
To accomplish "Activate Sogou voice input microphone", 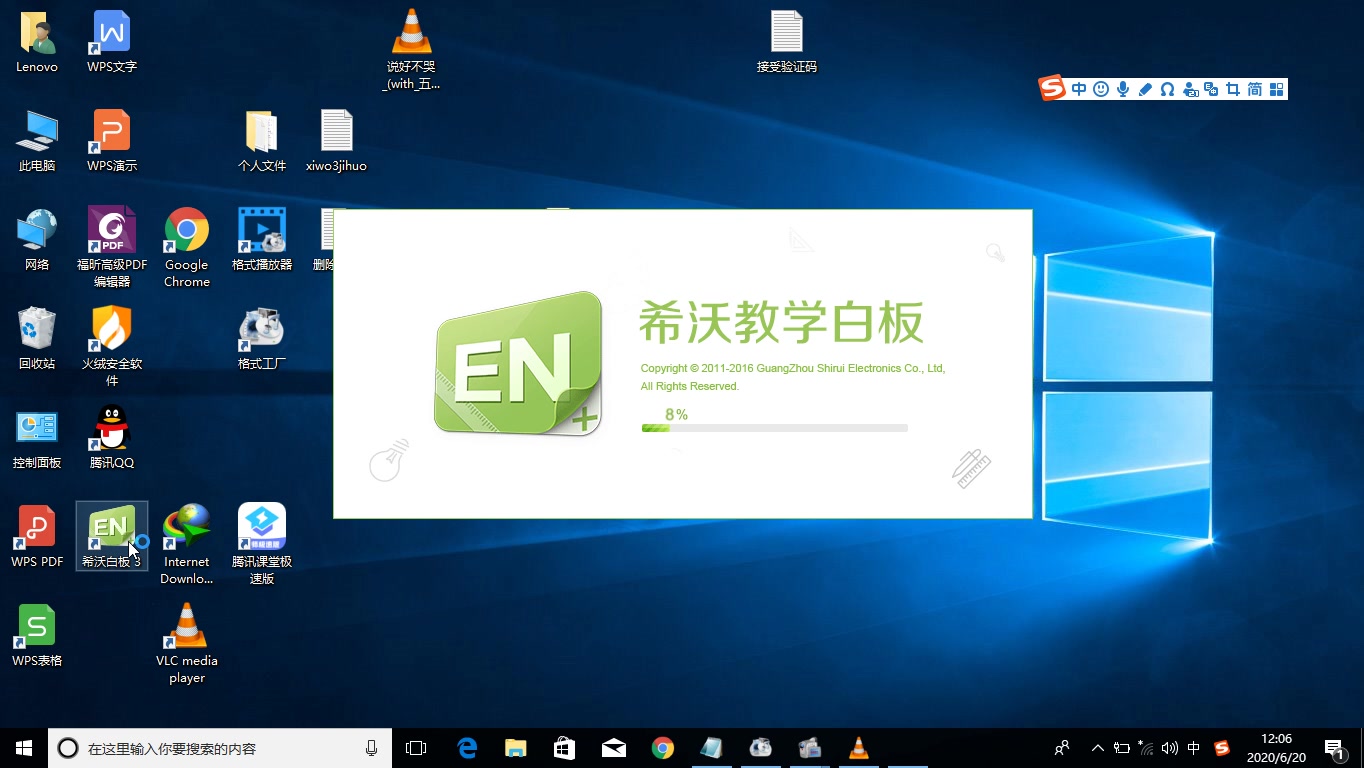I will [x=1123, y=89].
